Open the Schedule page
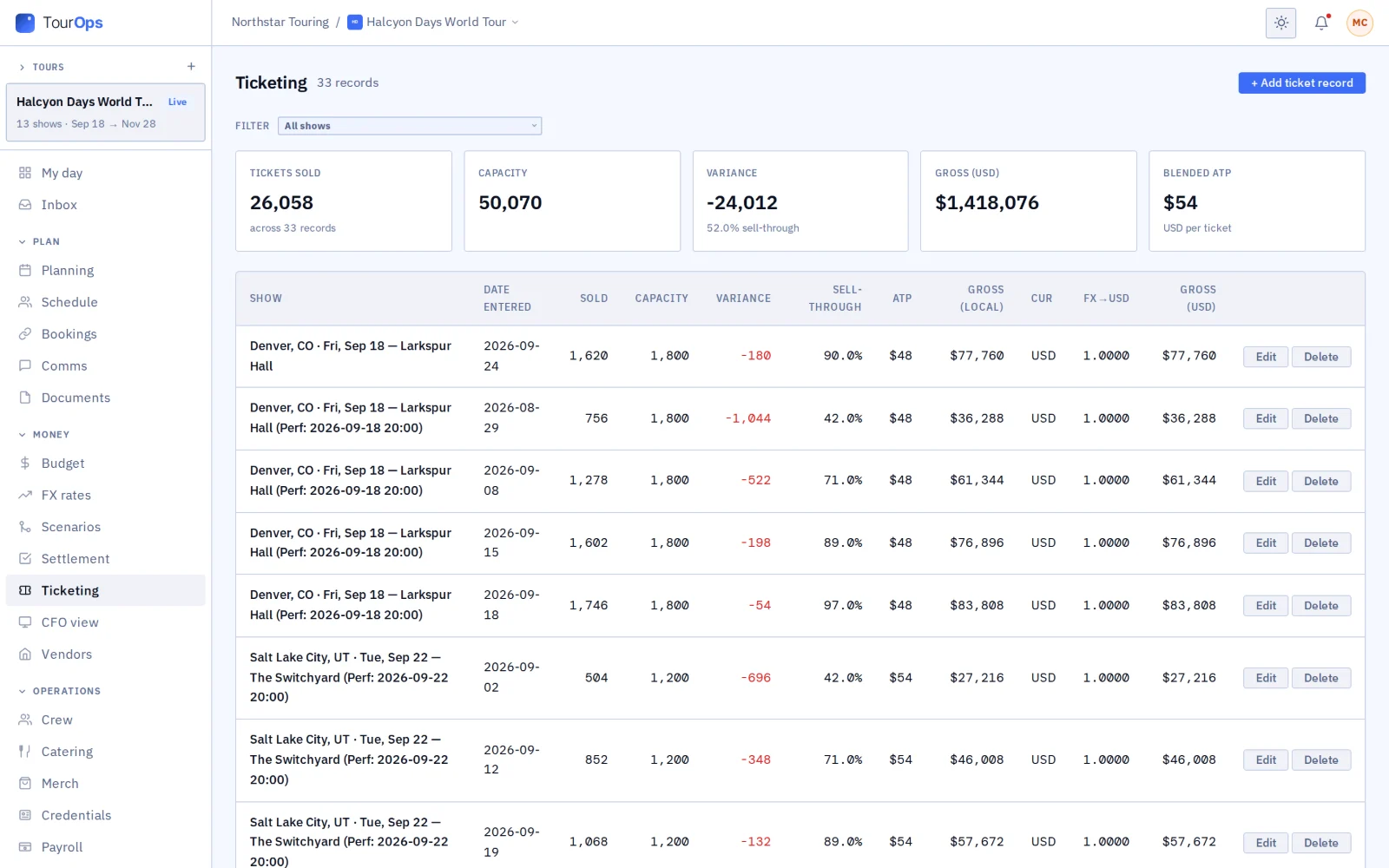The height and width of the screenshot is (868, 1389). tap(106, 302)
